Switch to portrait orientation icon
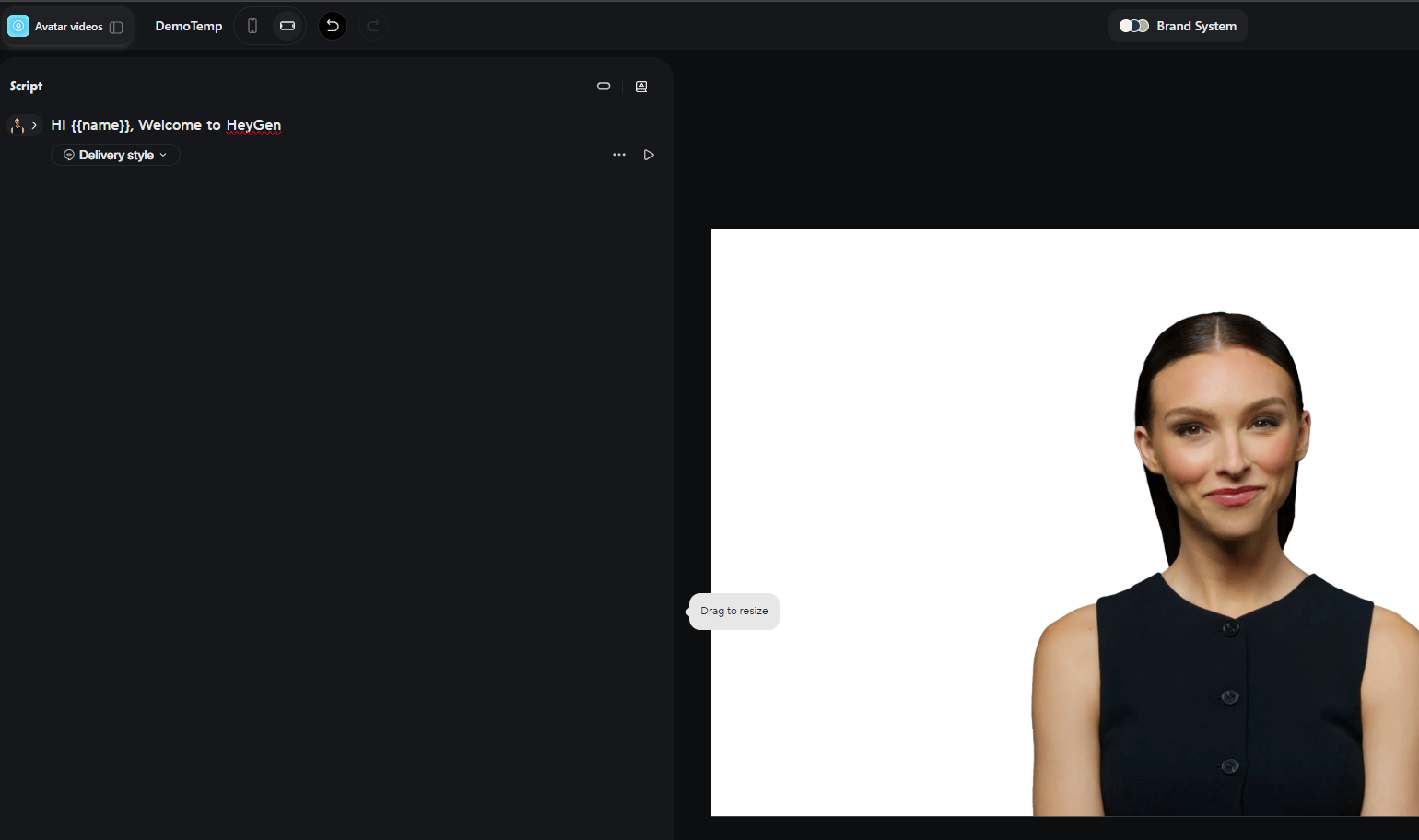1419x840 pixels. click(x=252, y=26)
